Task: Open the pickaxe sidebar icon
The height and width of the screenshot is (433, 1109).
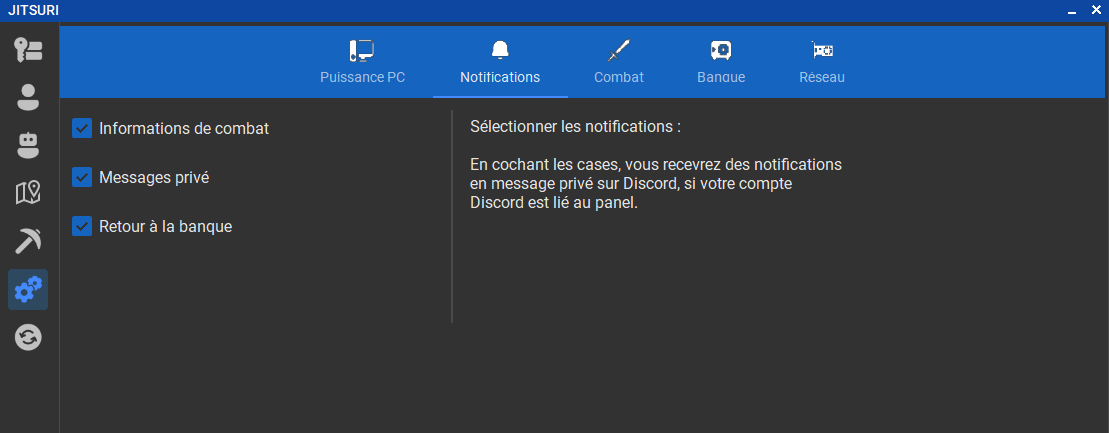Action: [28, 241]
